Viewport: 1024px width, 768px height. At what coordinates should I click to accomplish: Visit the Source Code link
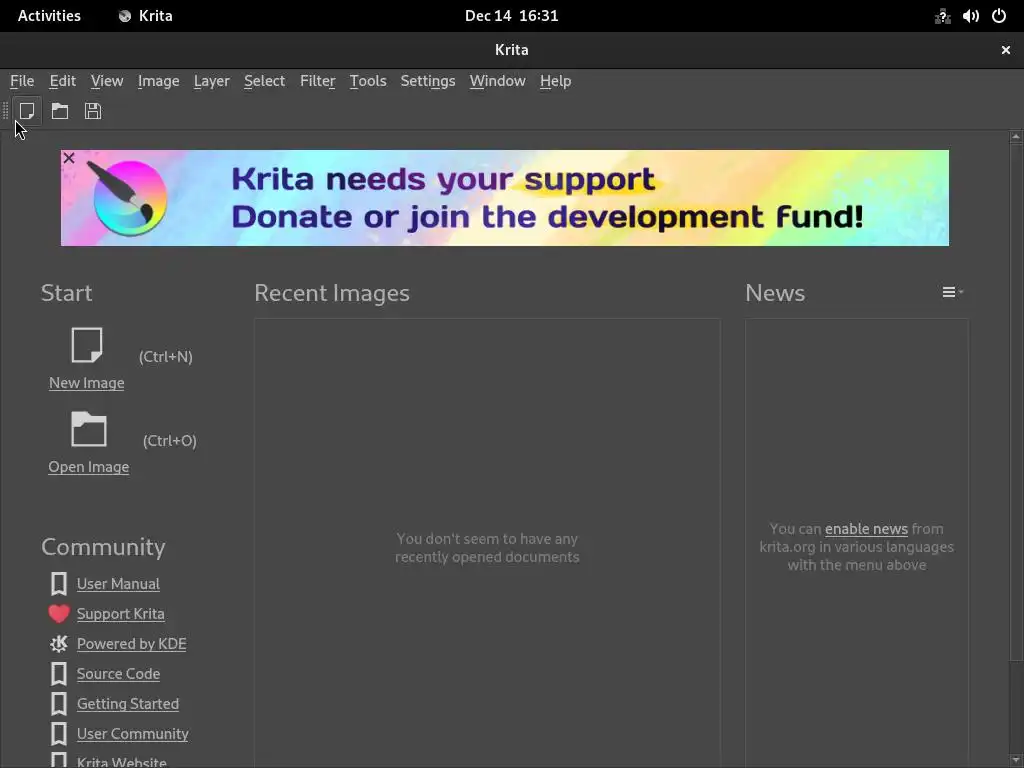118,674
